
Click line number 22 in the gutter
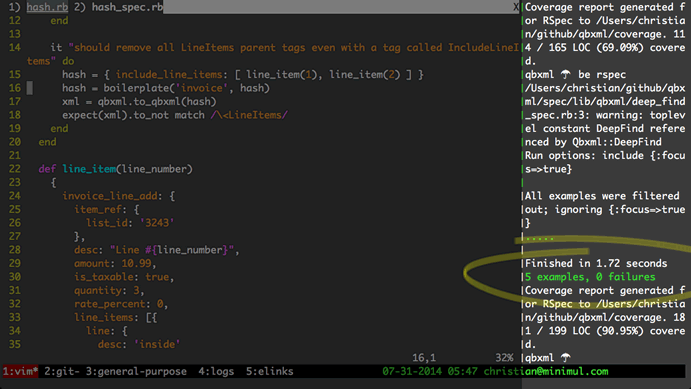click(15, 169)
